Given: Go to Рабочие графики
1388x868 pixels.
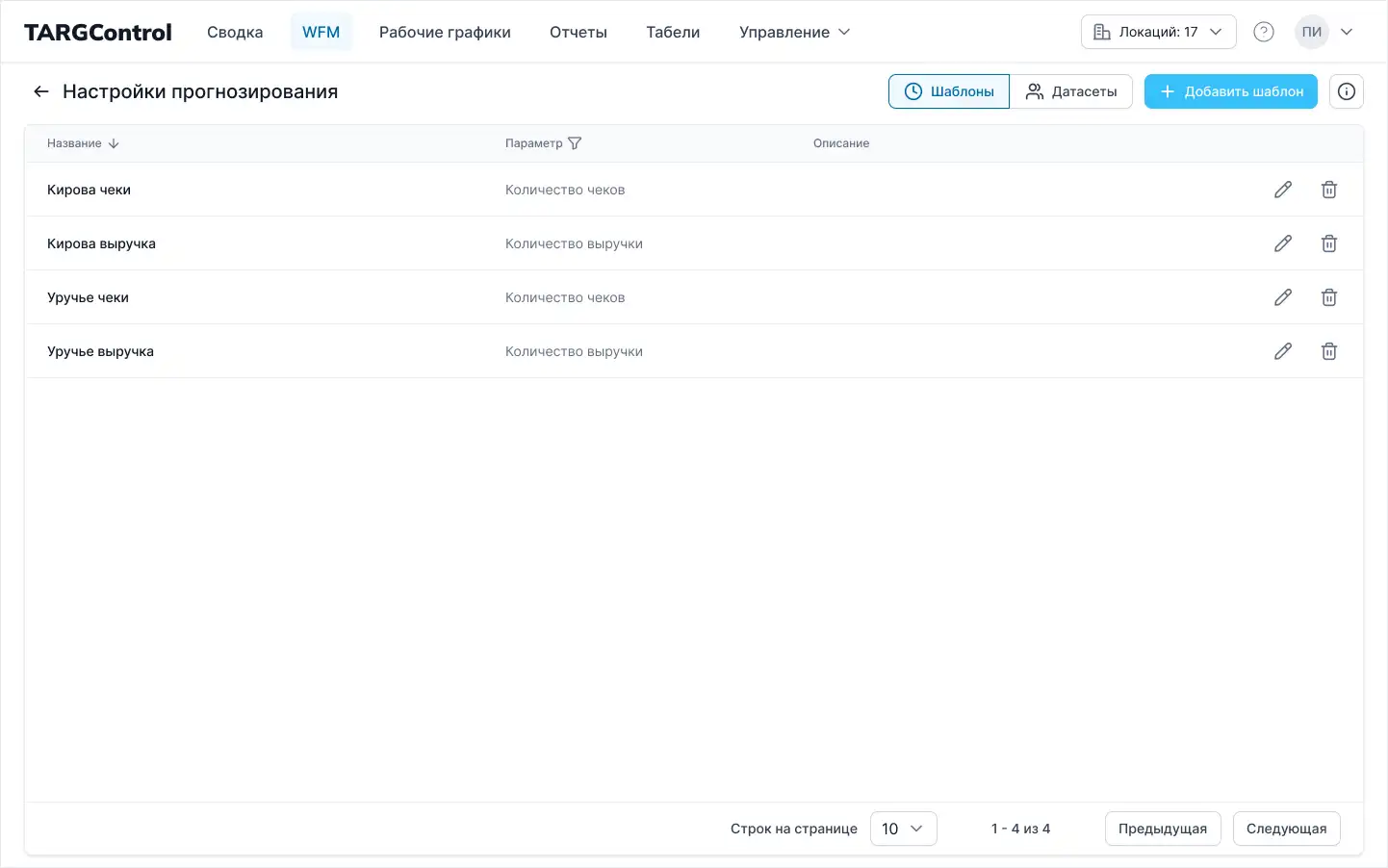Looking at the screenshot, I should click(445, 32).
